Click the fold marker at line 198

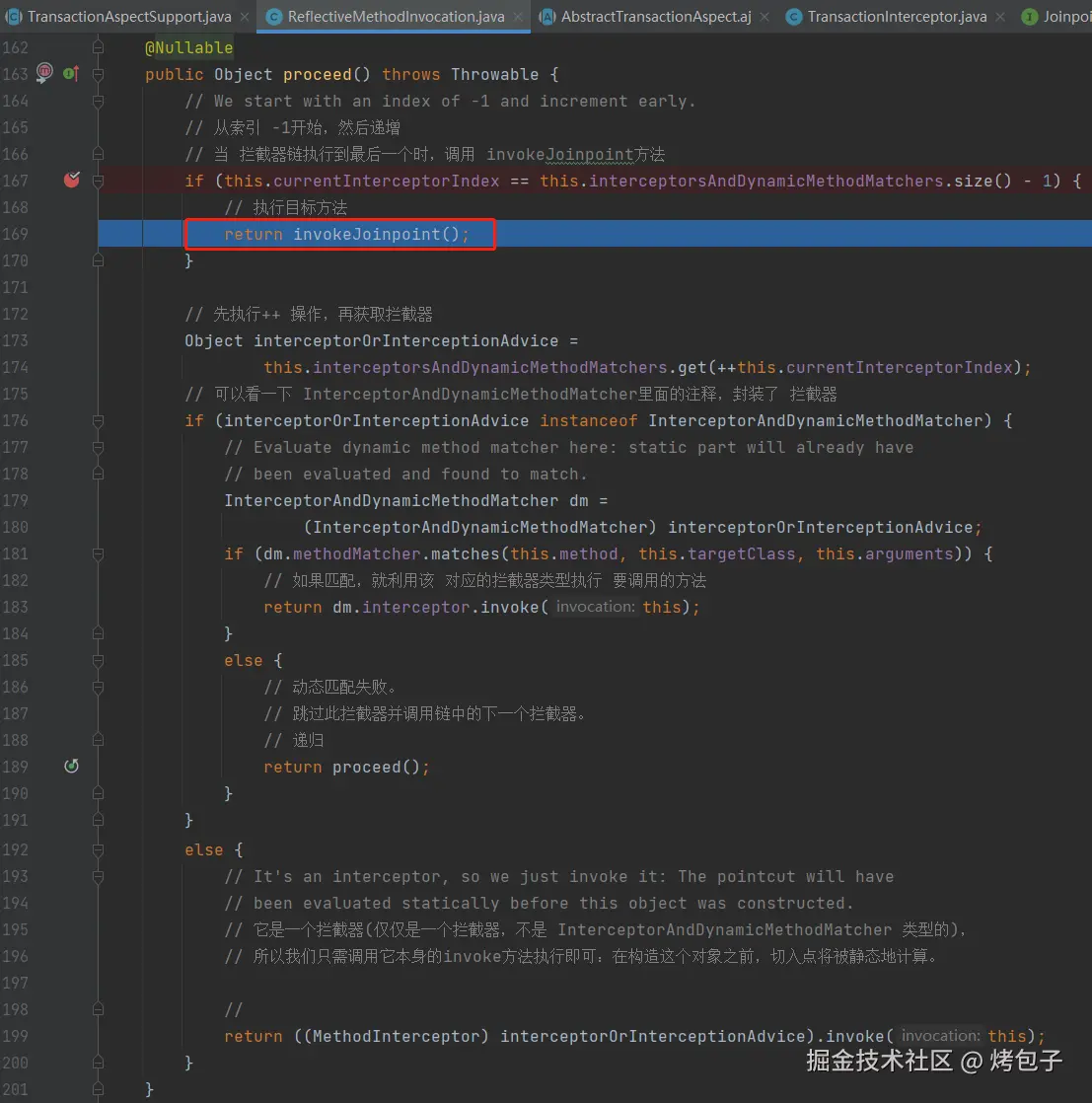coord(98,1009)
